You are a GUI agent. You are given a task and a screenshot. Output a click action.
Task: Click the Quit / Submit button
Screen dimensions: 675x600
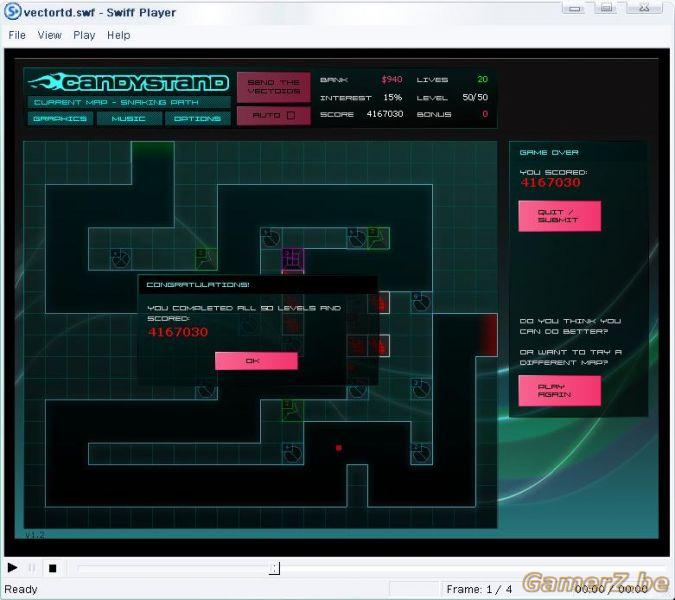pos(559,216)
